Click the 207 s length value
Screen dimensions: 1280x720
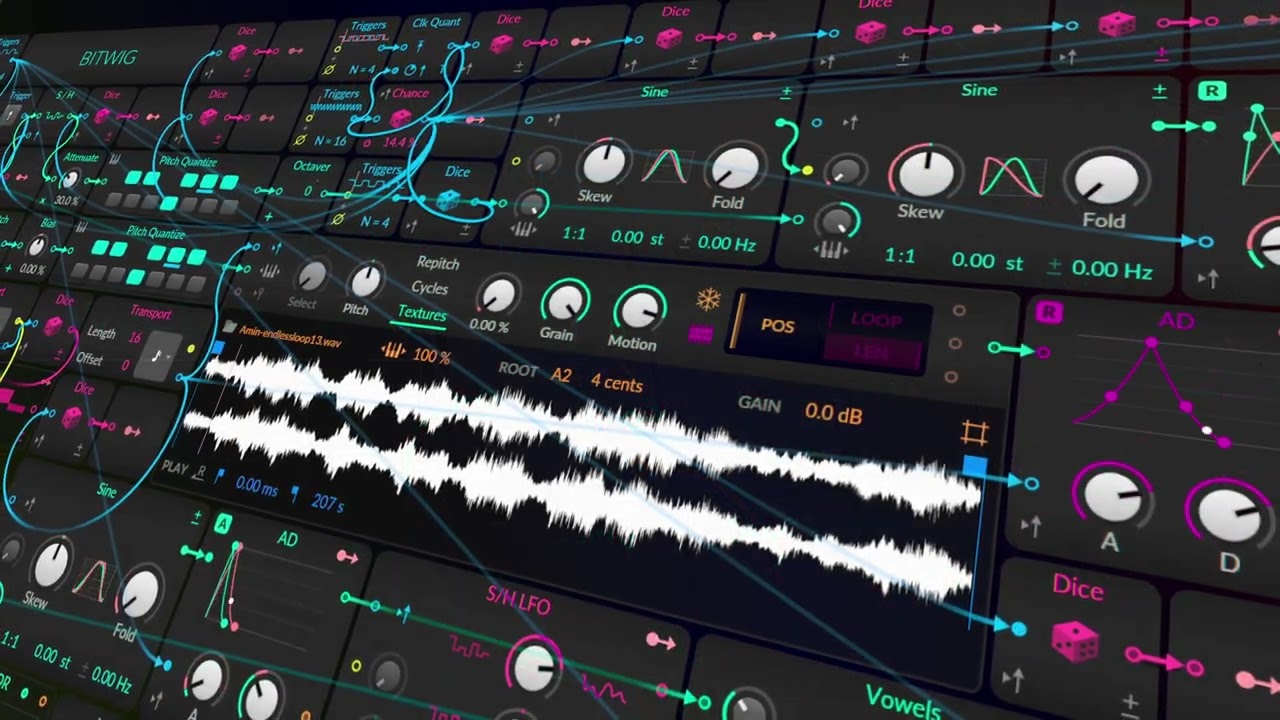[327, 502]
